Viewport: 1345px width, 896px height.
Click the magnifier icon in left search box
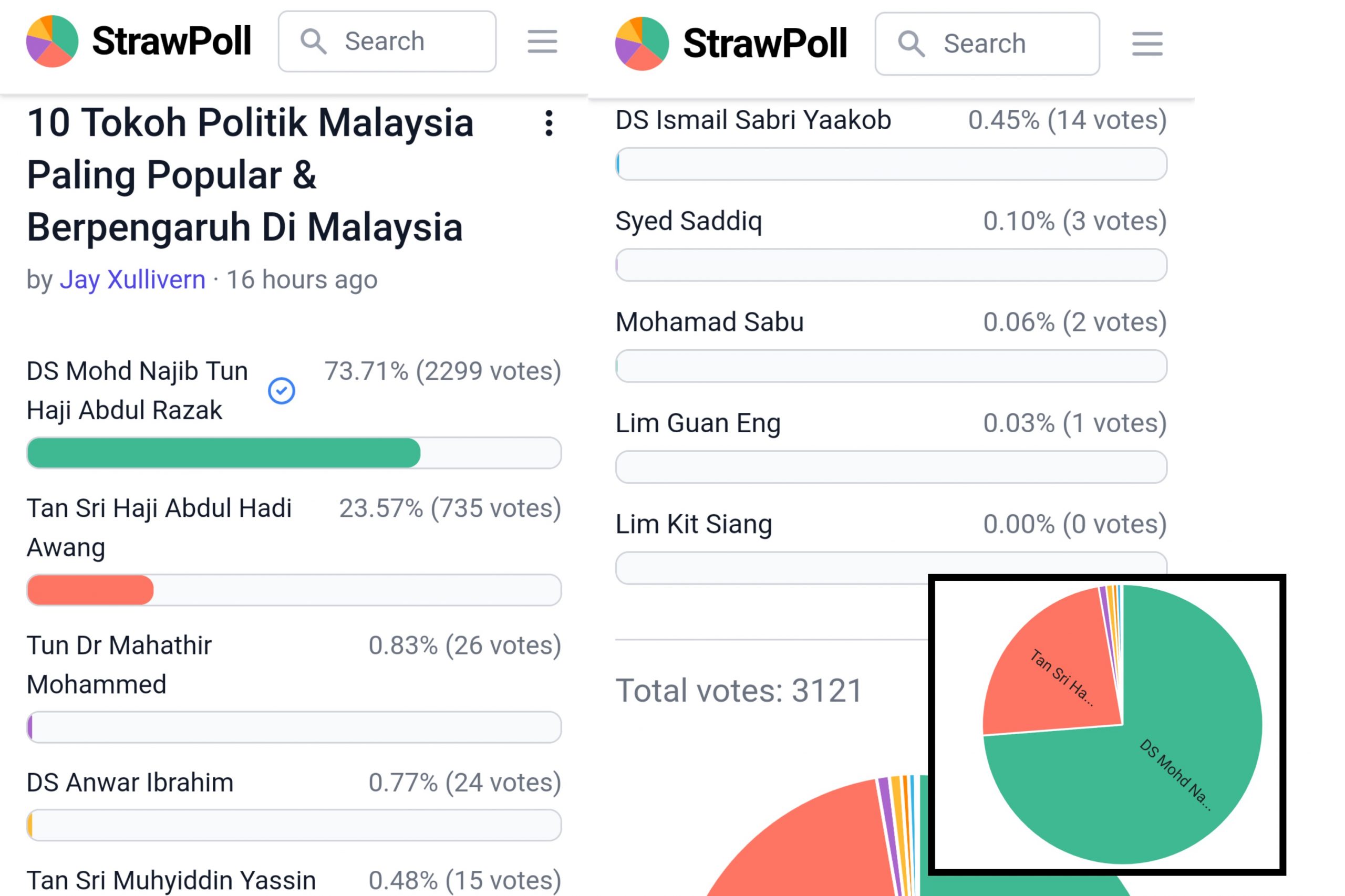point(313,41)
